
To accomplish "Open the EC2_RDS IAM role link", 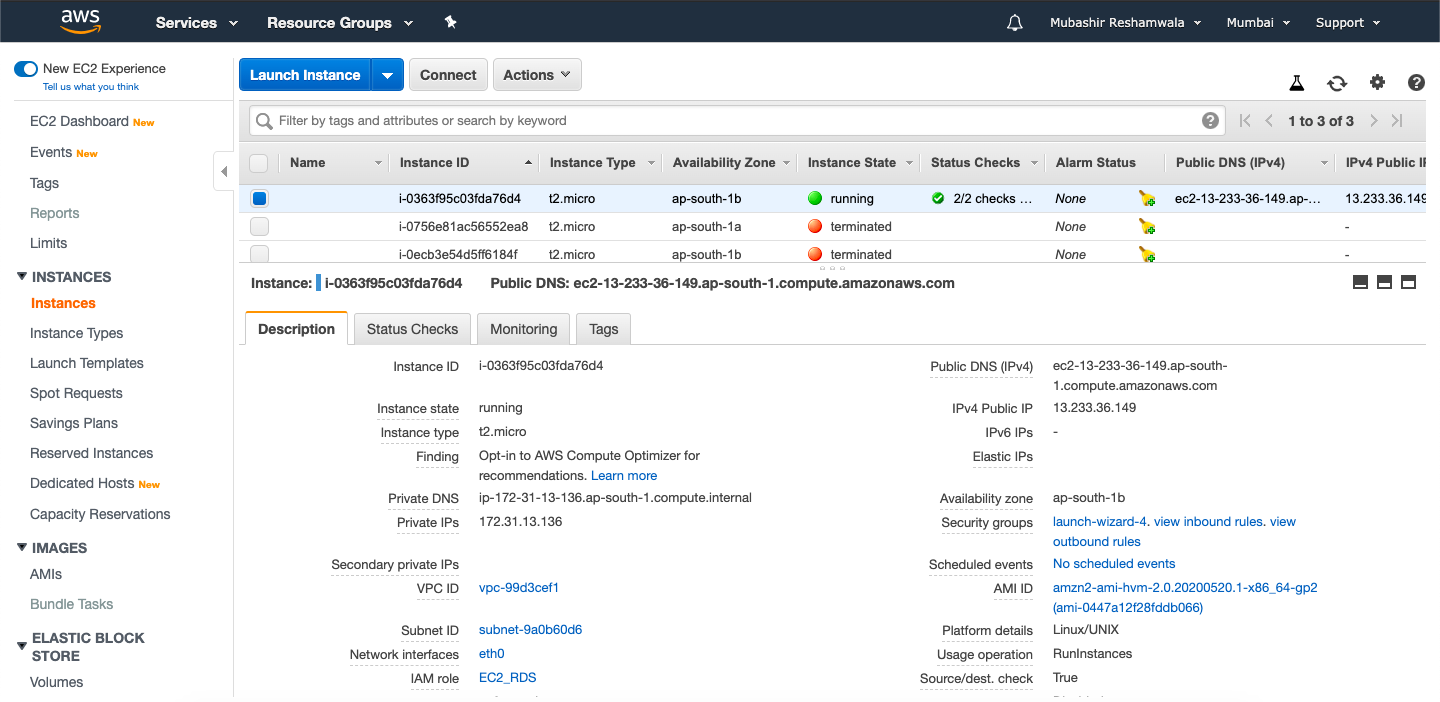I will tap(507, 678).
